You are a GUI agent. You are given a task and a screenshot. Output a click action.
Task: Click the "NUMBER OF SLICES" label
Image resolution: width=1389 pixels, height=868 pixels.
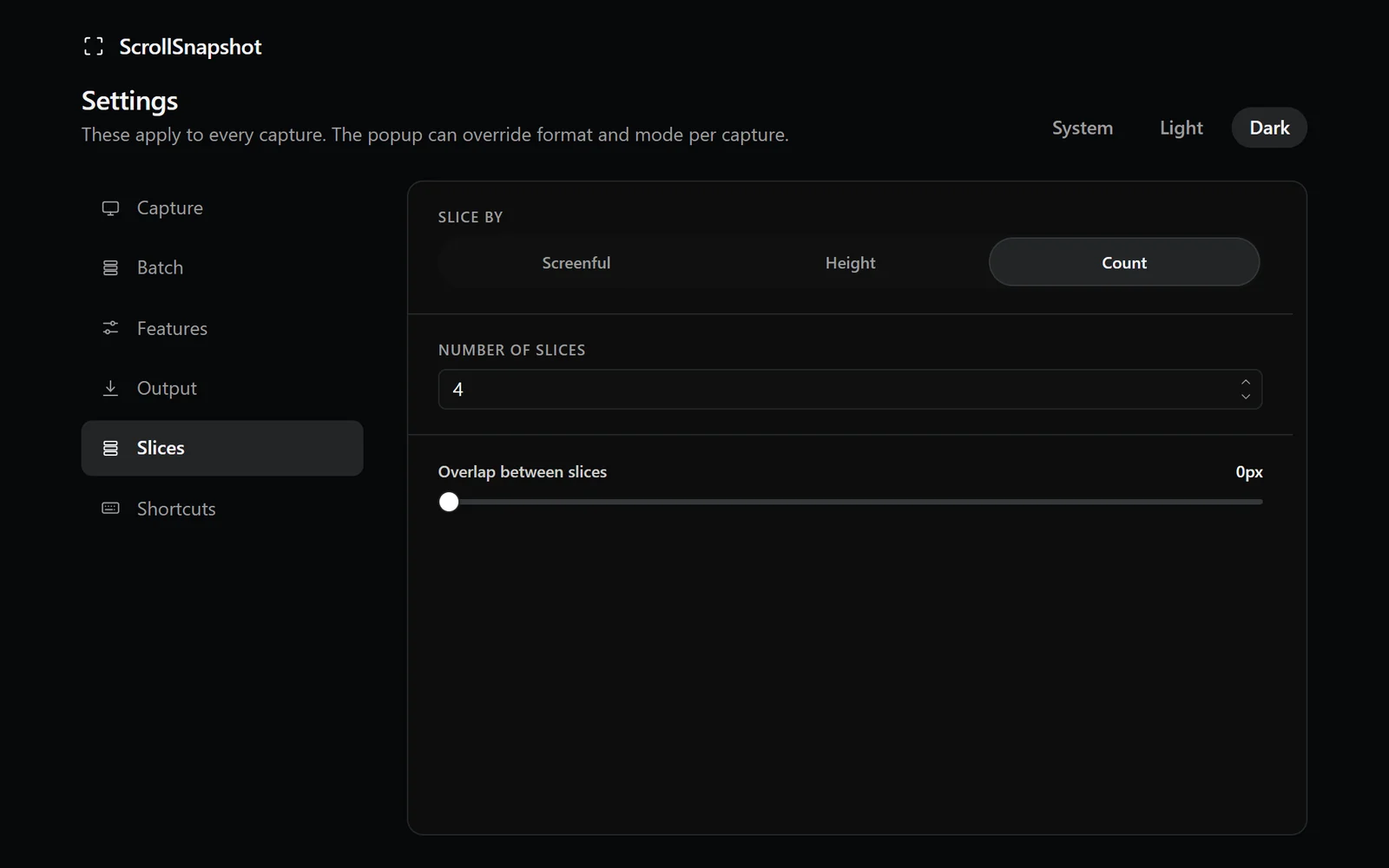512,350
